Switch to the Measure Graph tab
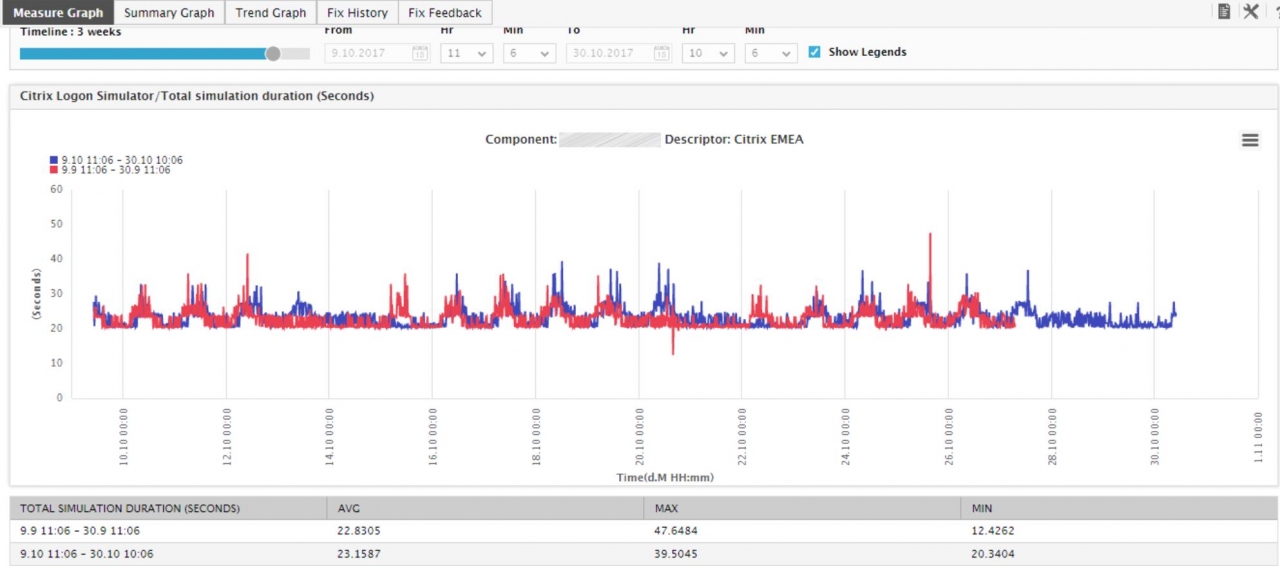This screenshot has width=1280, height=566. coord(58,13)
